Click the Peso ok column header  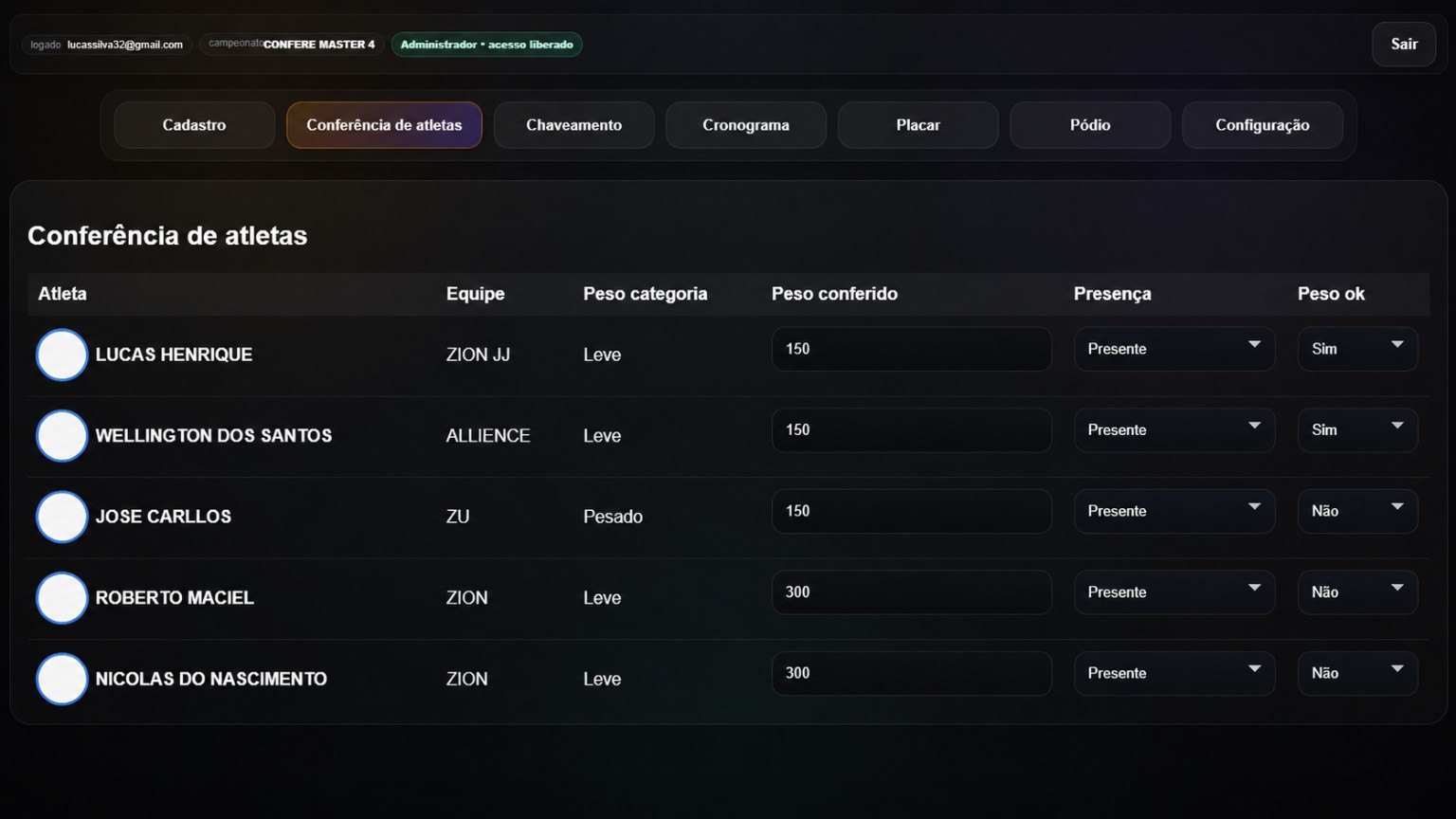(1331, 294)
